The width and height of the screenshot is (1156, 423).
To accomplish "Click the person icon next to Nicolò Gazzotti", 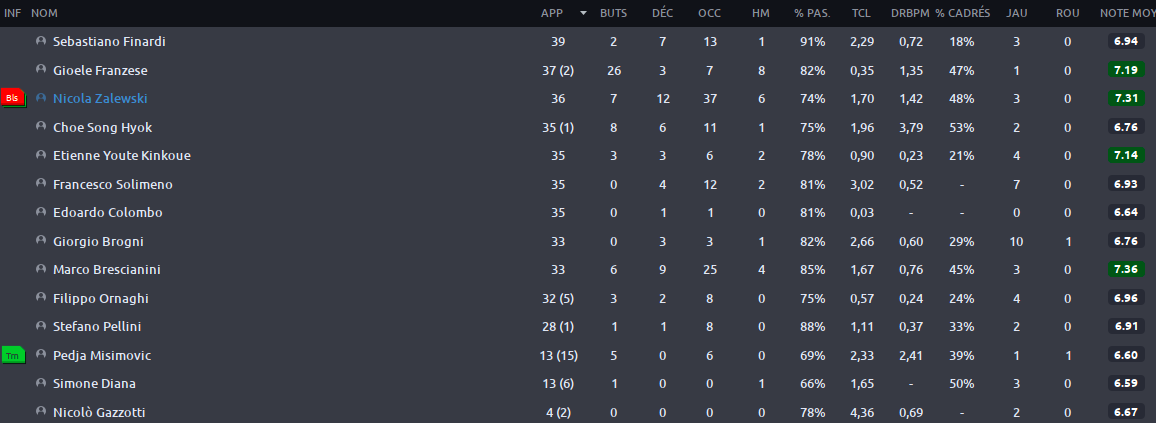I will coord(41,412).
